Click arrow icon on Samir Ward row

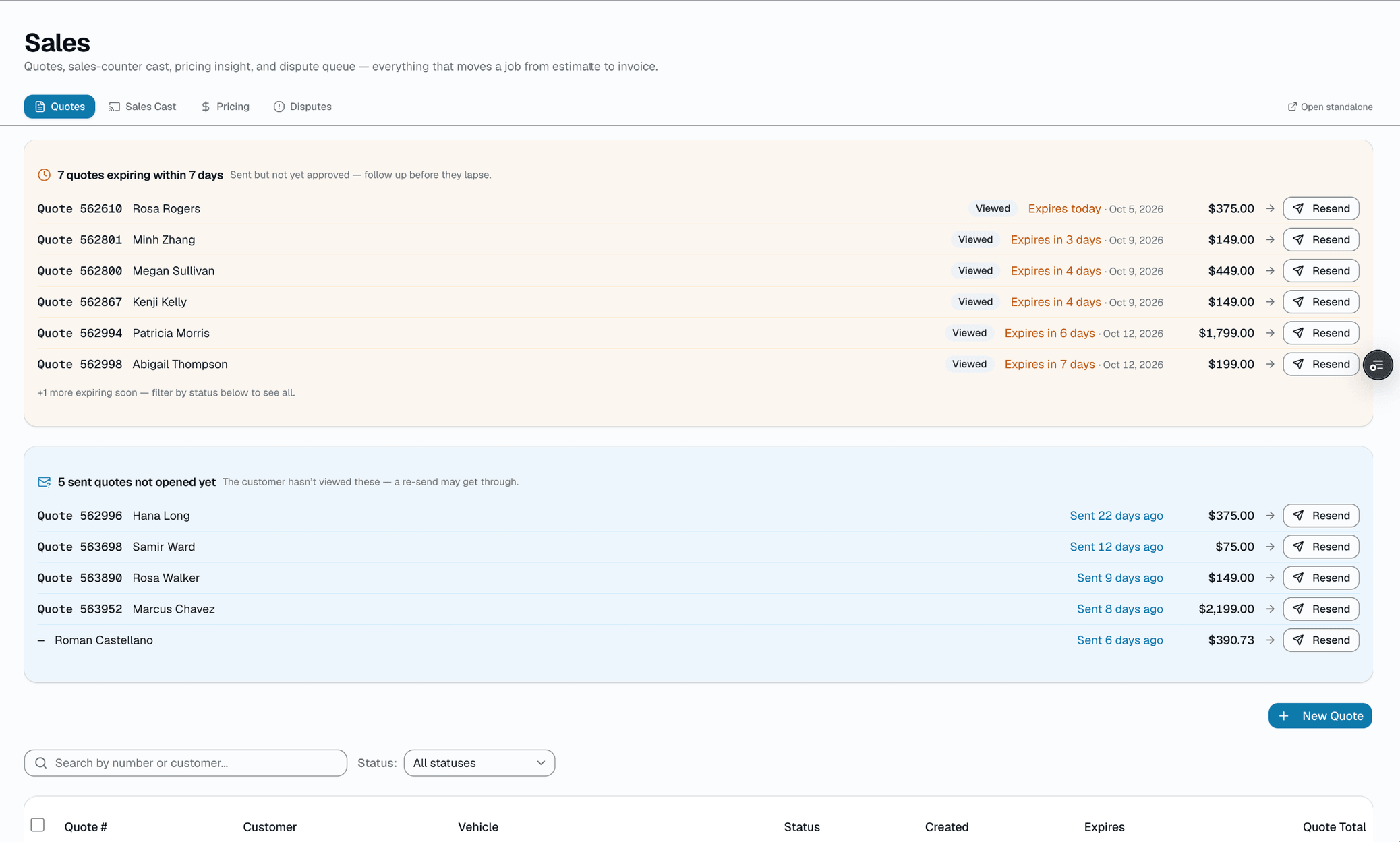click(1270, 547)
